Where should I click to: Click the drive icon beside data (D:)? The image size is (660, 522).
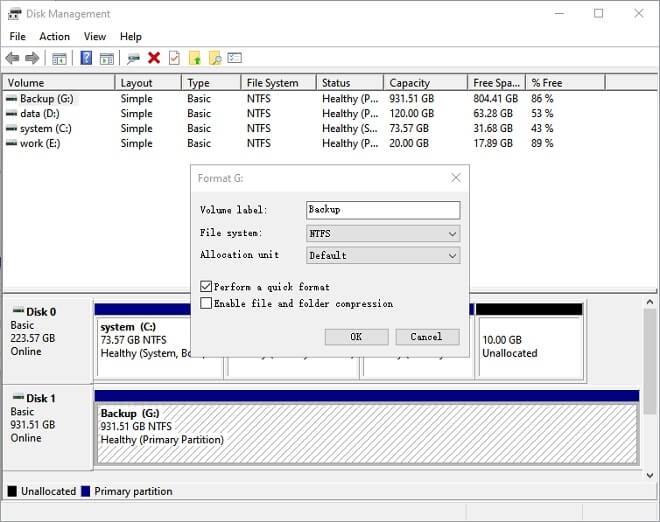[x=12, y=114]
